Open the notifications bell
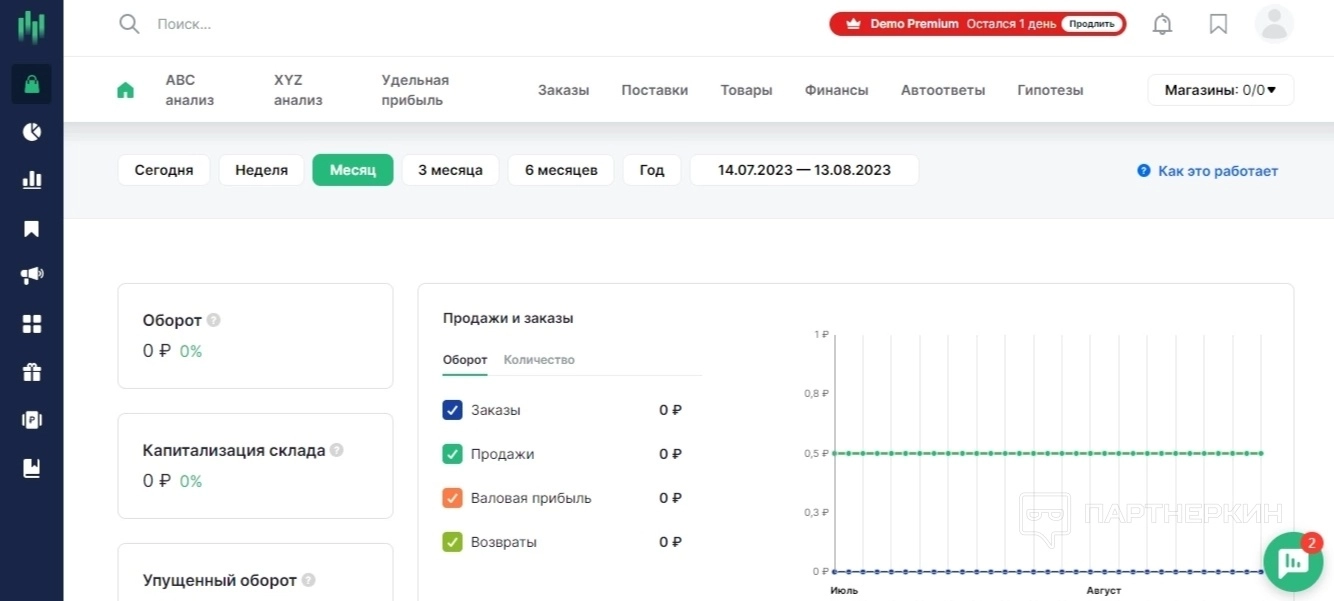Screen dimensions: 1334x601 pos(1162,24)
